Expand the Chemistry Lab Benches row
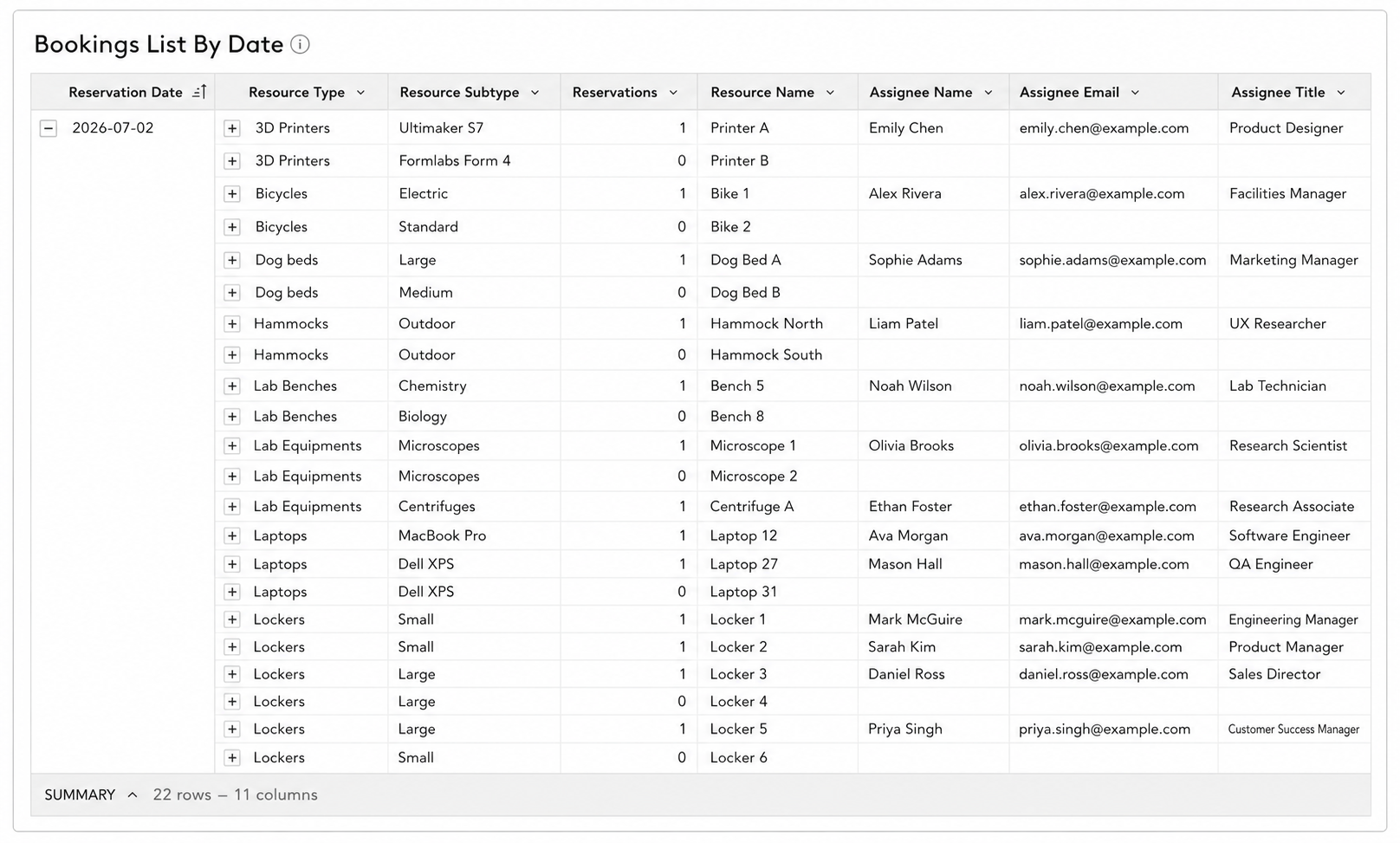Screen dimensions: 1400x843 [231, 386]
